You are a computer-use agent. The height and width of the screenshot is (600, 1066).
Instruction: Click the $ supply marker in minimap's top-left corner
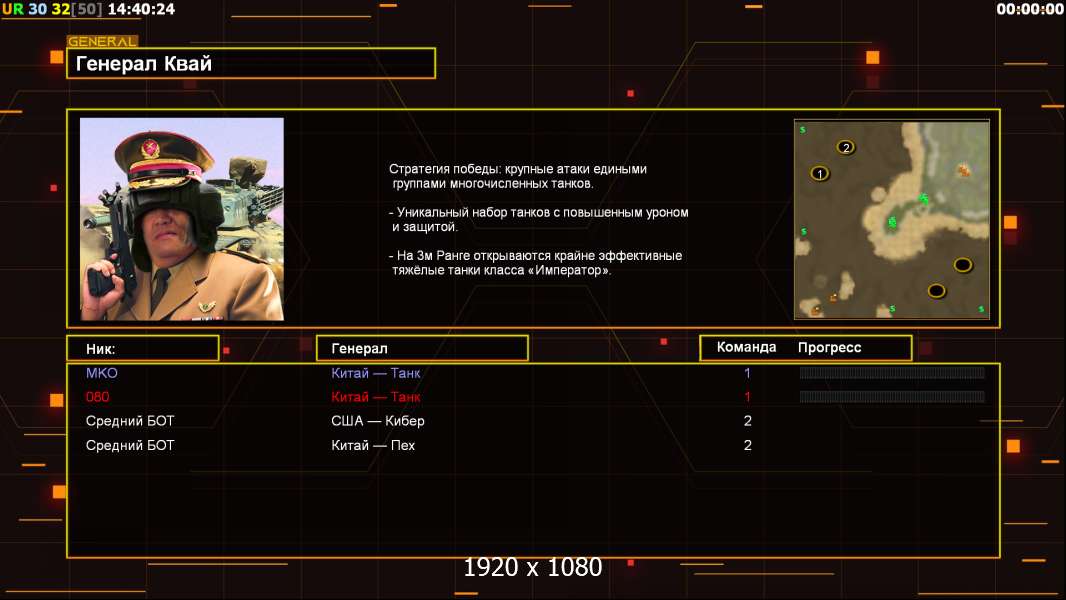pyautogui.click(x=802, y=129)
